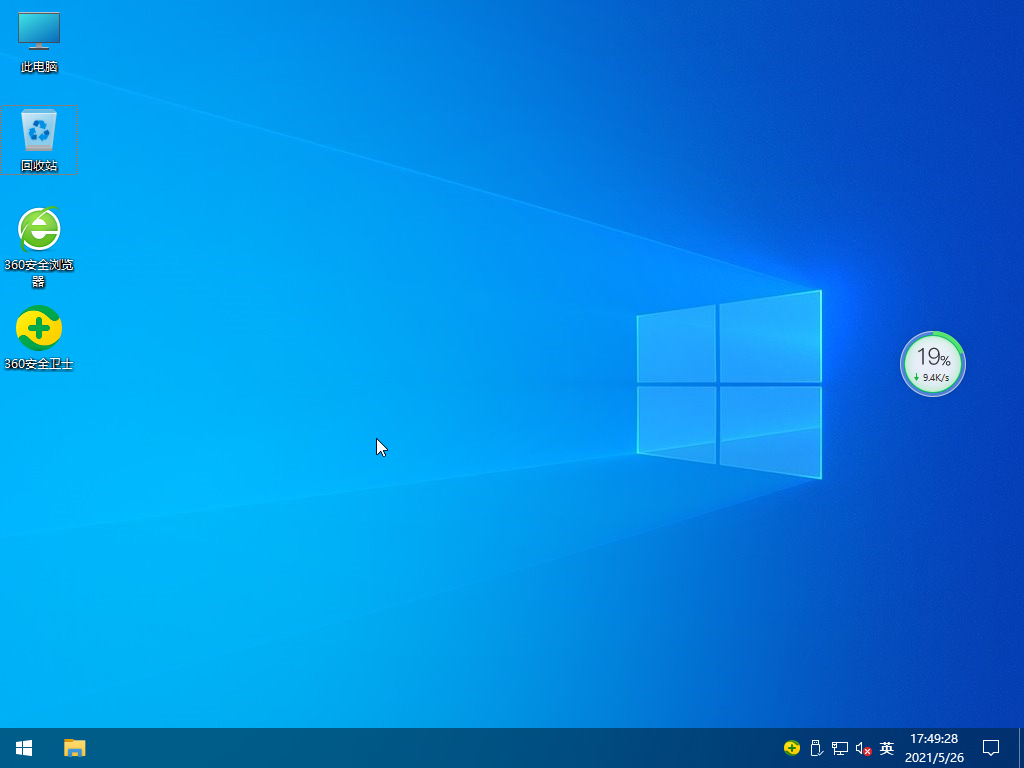Open the clock and calendar panel
The height and width of the screenshot is (768, 1024).
point(932,740)
